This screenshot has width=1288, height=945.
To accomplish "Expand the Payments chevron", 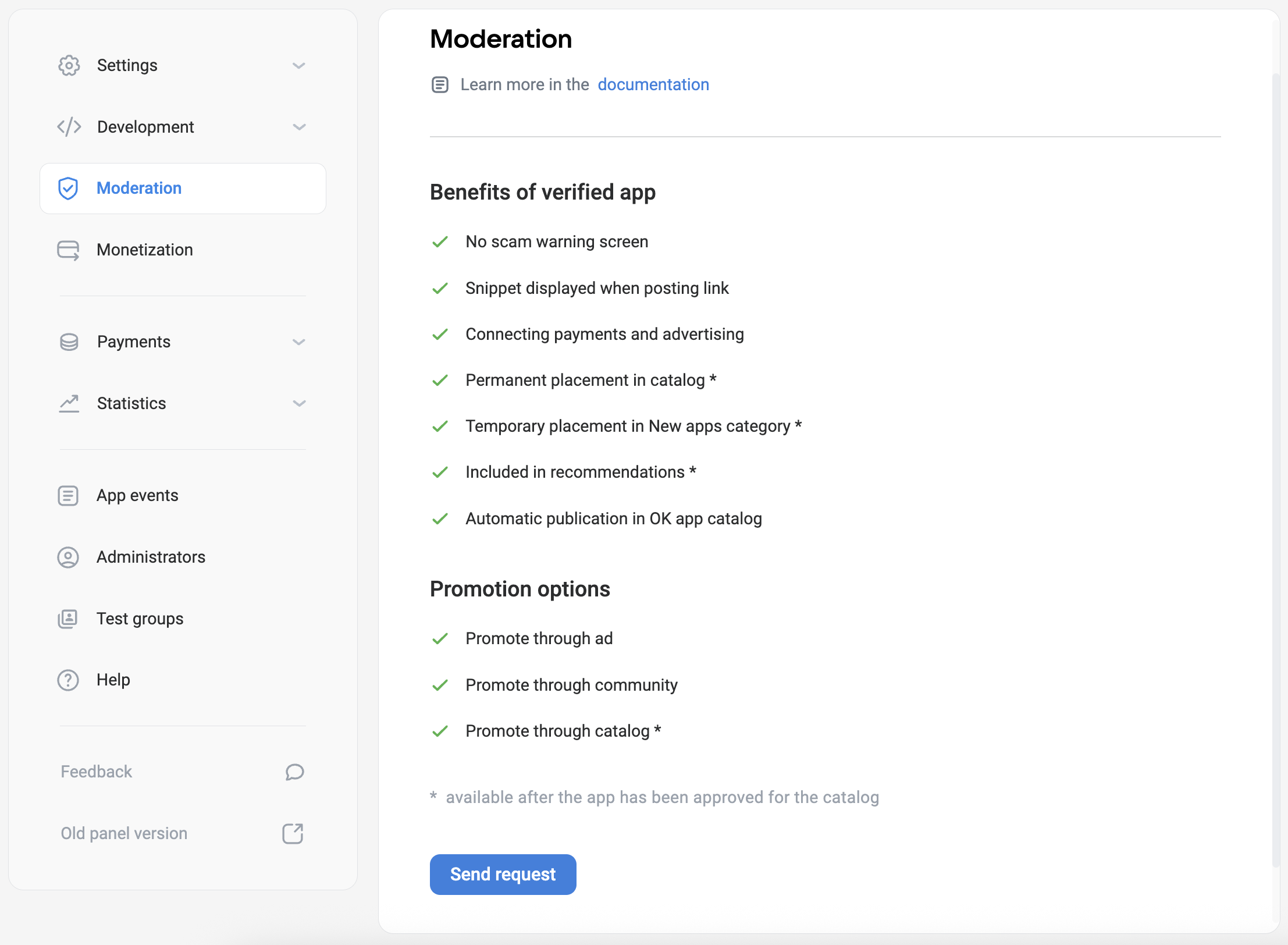I will 299,342.
